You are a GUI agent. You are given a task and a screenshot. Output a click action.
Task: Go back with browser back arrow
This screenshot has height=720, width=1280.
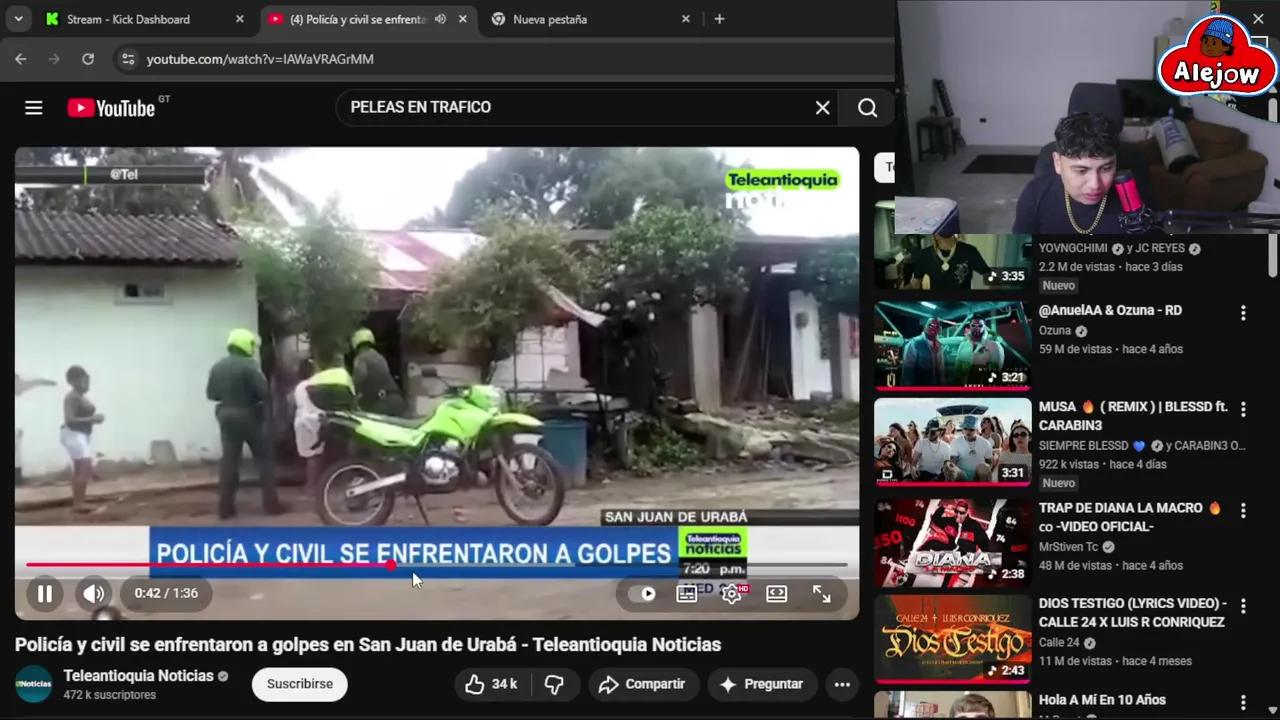point(21,59)
